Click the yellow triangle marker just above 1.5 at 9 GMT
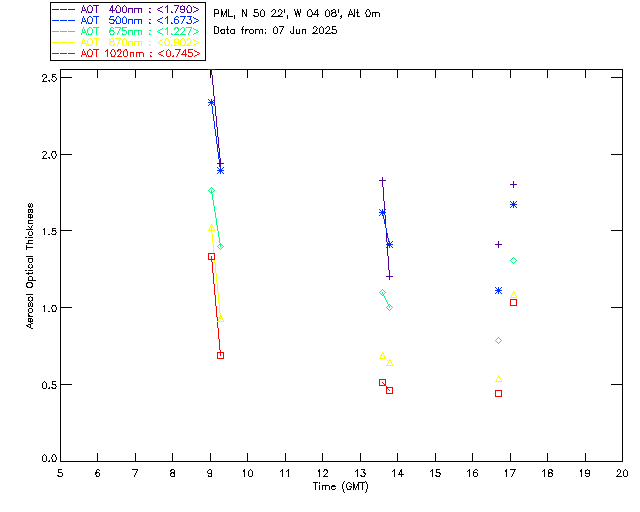This screenshot has width=640, height=512. [211, 228]
